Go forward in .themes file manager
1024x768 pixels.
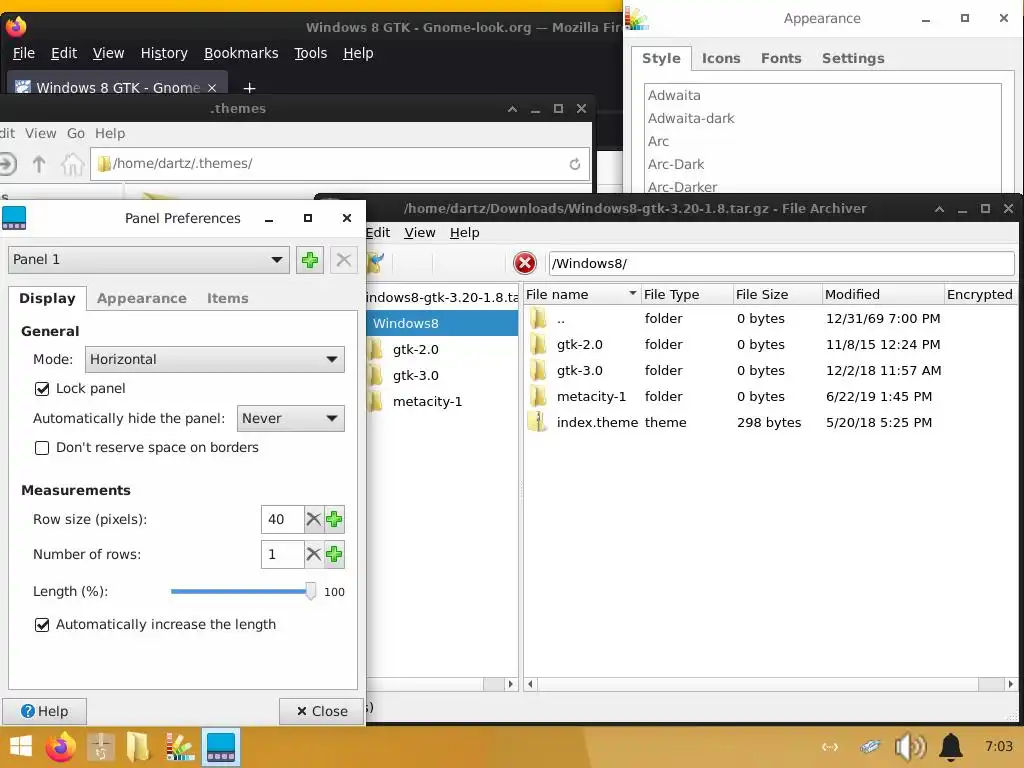click(7, 164)
